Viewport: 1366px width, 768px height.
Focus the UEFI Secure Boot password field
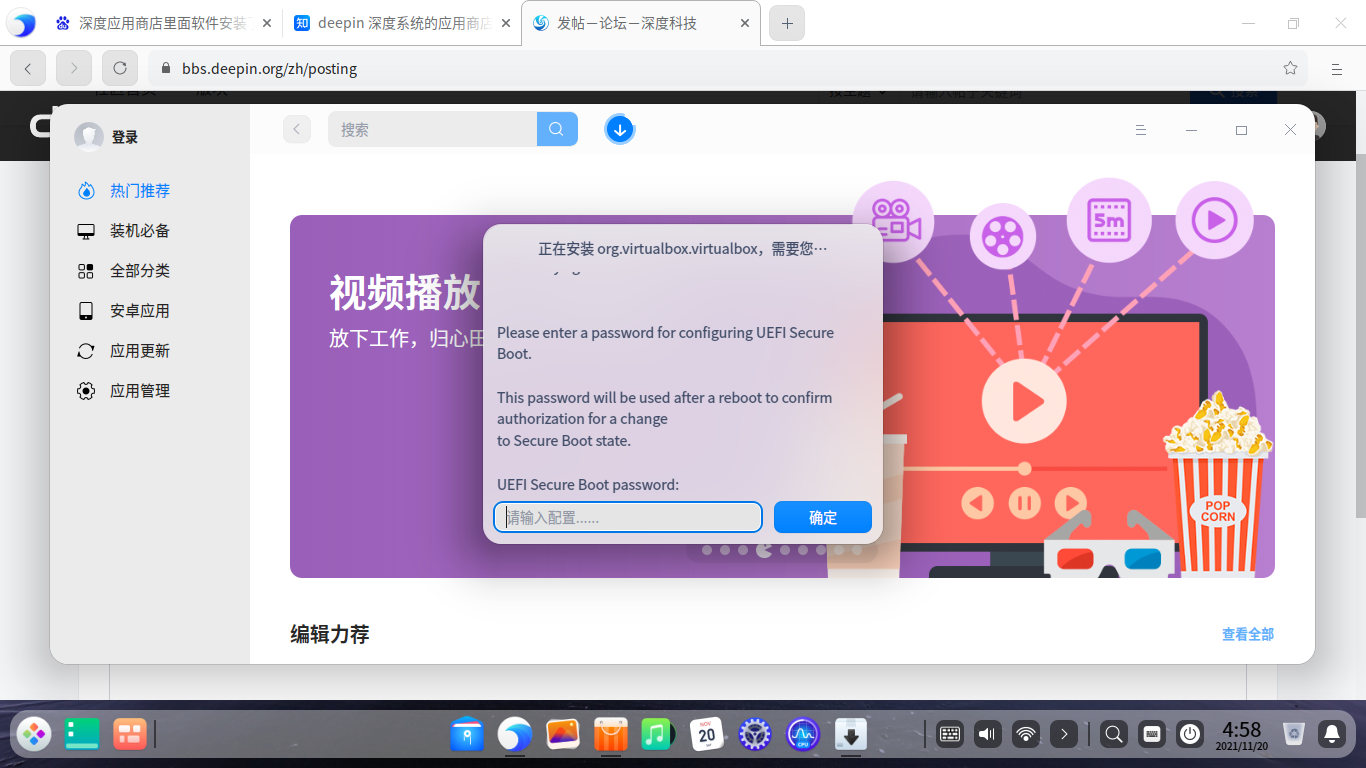[628, 517]
